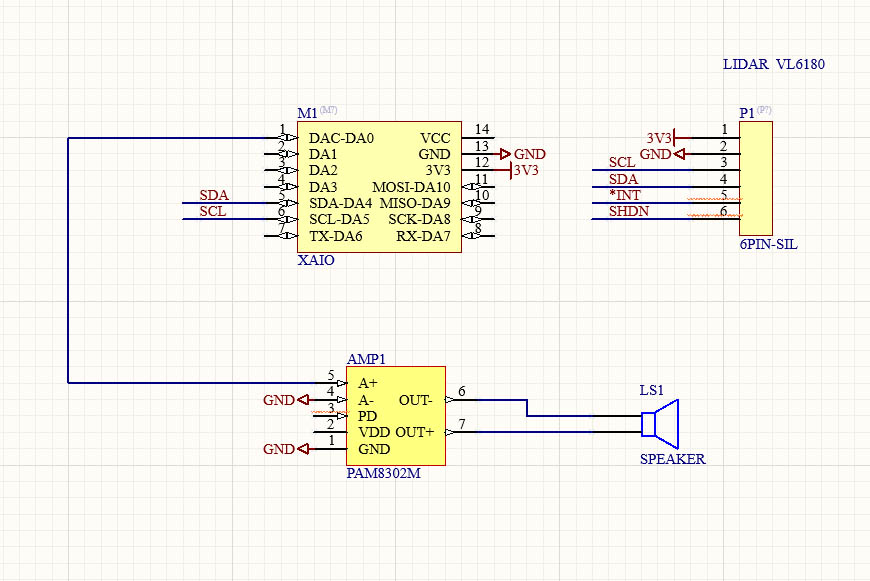870x581 pixels.
Task: Select the P1 6-pin connector body
Action: 758,178
